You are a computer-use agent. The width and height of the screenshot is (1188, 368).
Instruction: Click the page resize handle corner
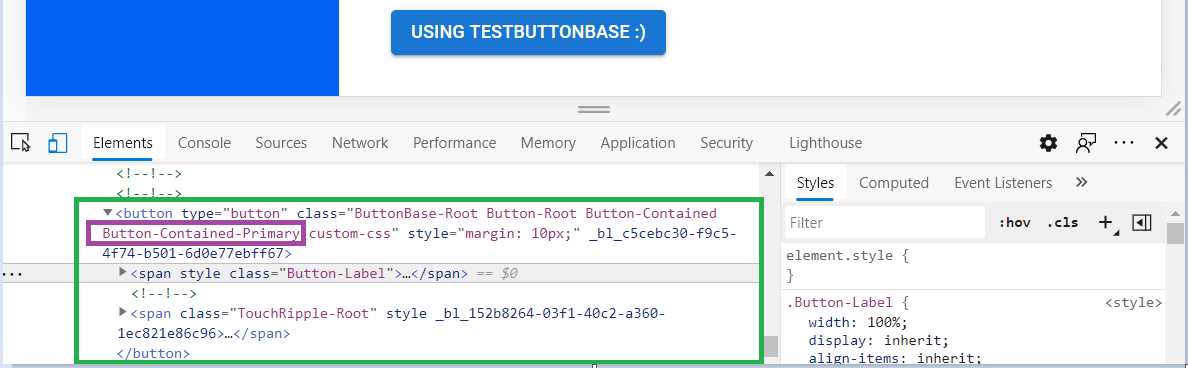(x=1173, y=108)
